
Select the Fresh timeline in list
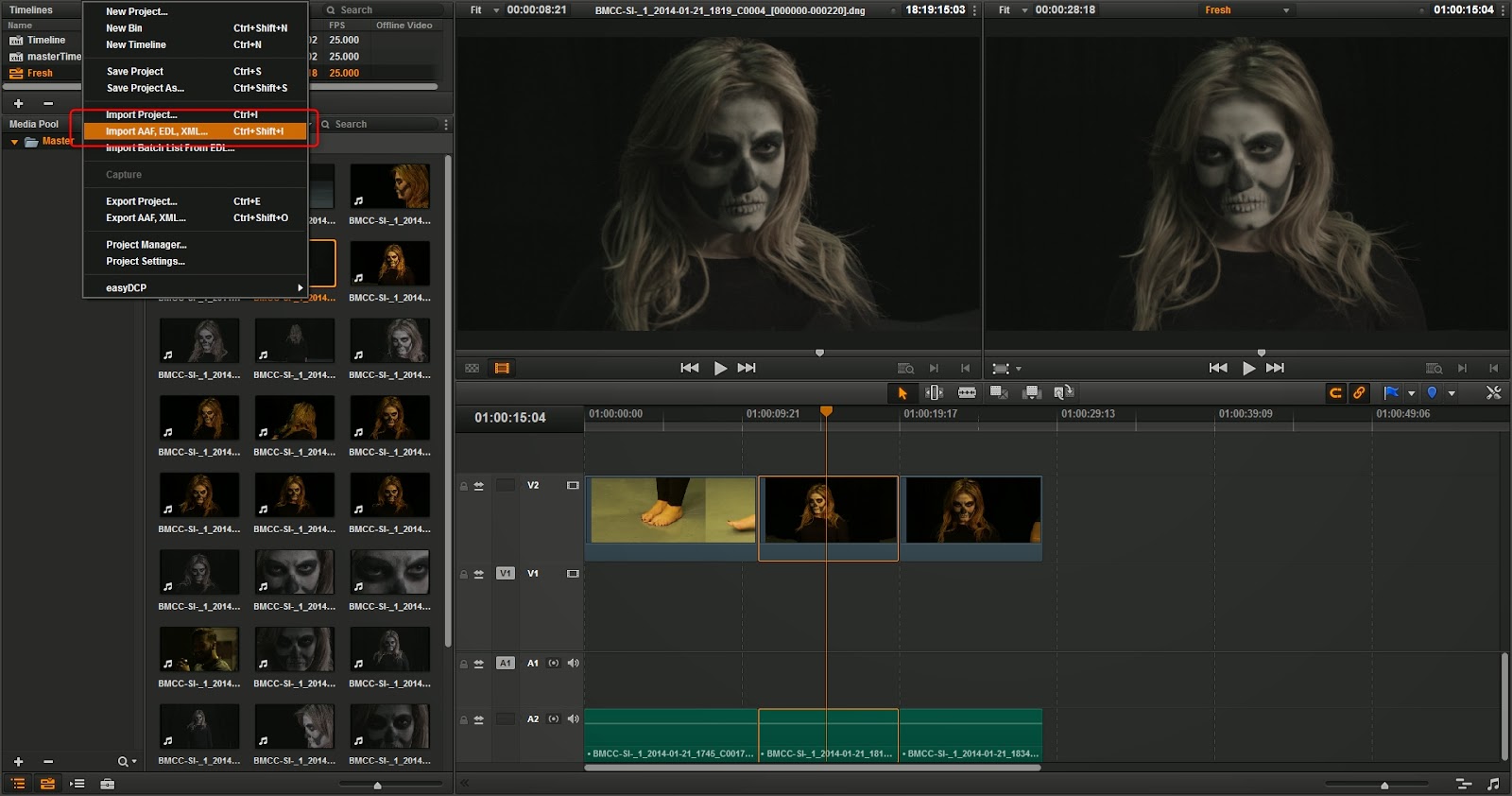coord(40,73)
